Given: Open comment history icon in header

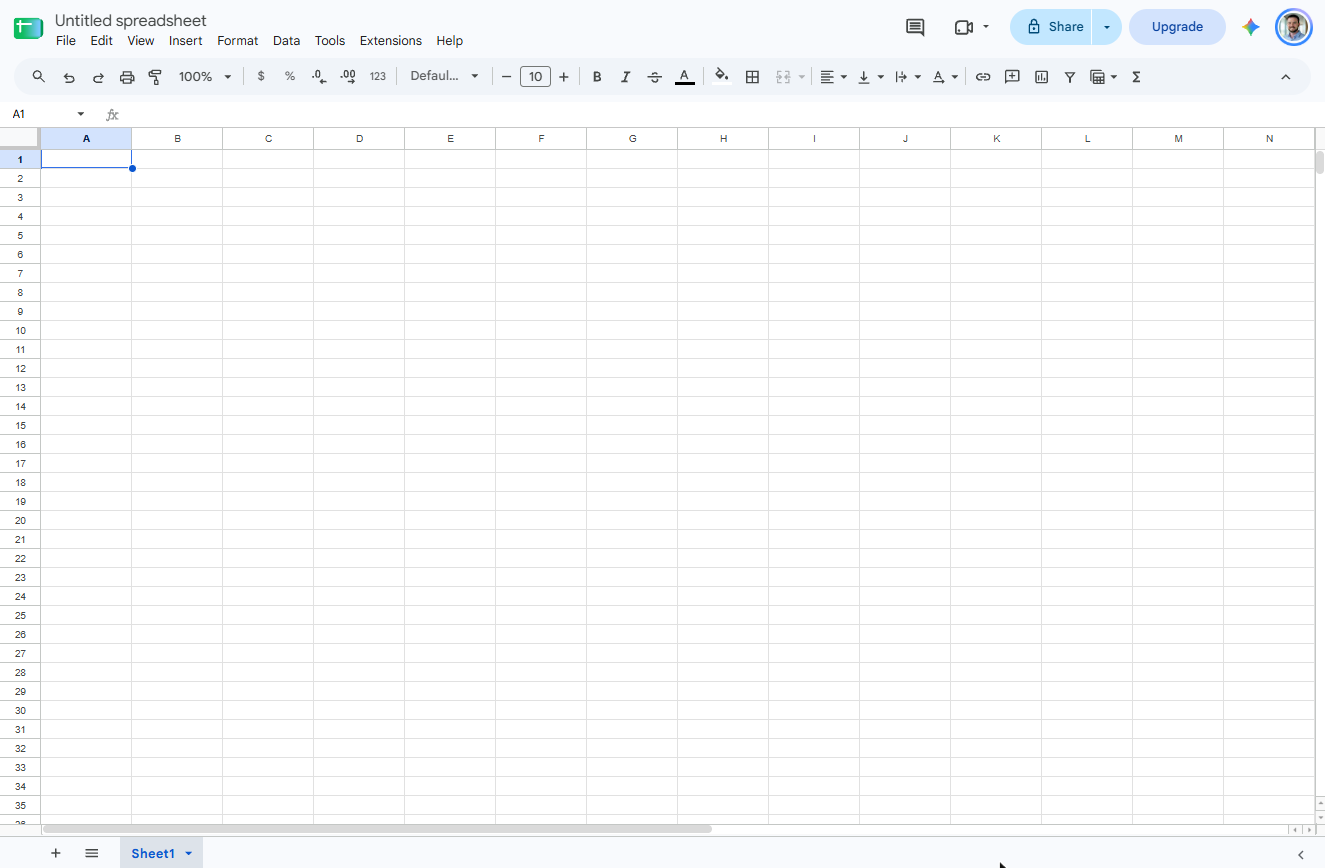Looking at the screenshot, I should pyautogui.click(x=915, y=27).
